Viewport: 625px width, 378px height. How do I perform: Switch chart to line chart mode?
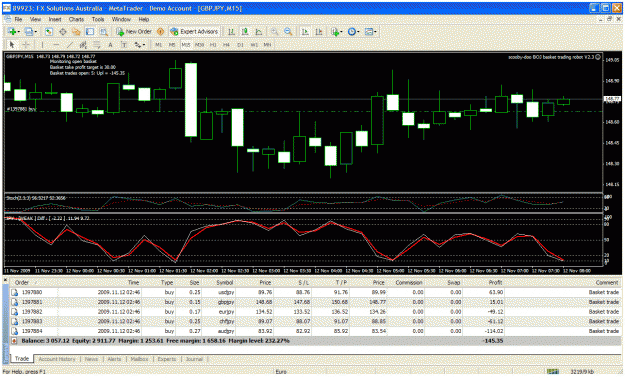coord(259,32)
